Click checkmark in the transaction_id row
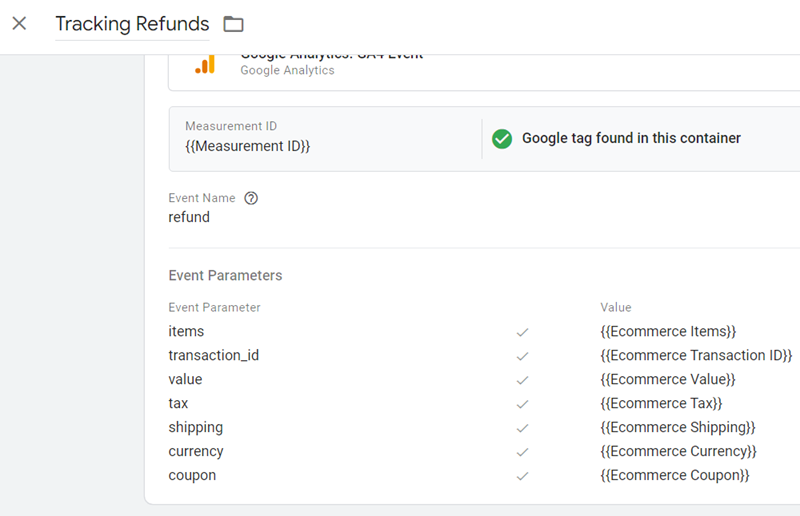The image size is (800, 516). coord(522,356)
